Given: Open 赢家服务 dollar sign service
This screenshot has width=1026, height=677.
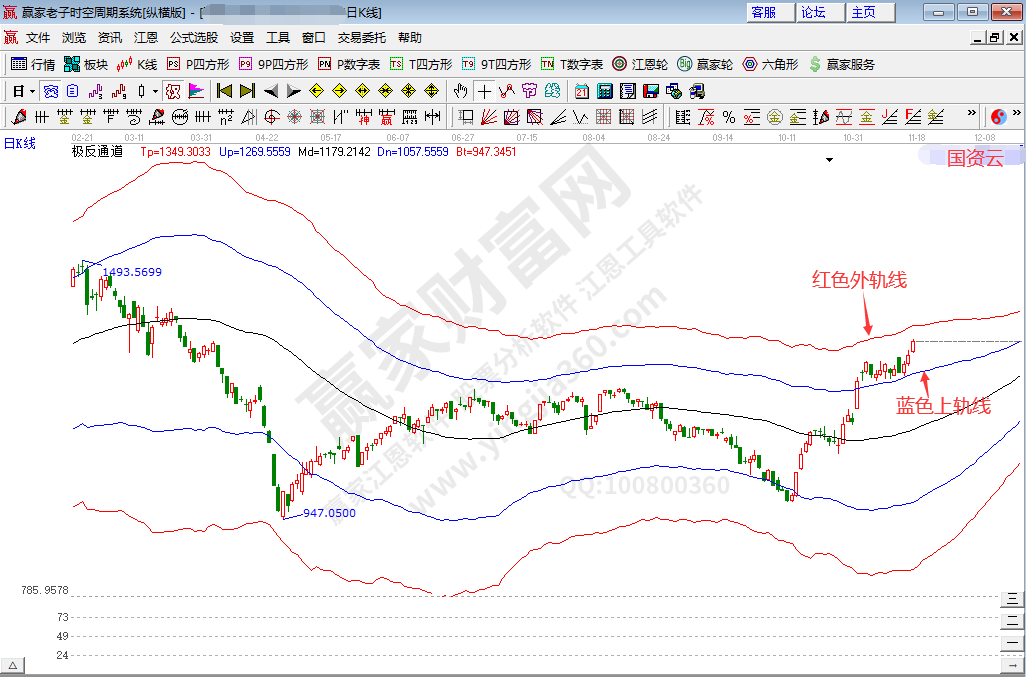Looking at the screenshot, I should tap(841, 64).
